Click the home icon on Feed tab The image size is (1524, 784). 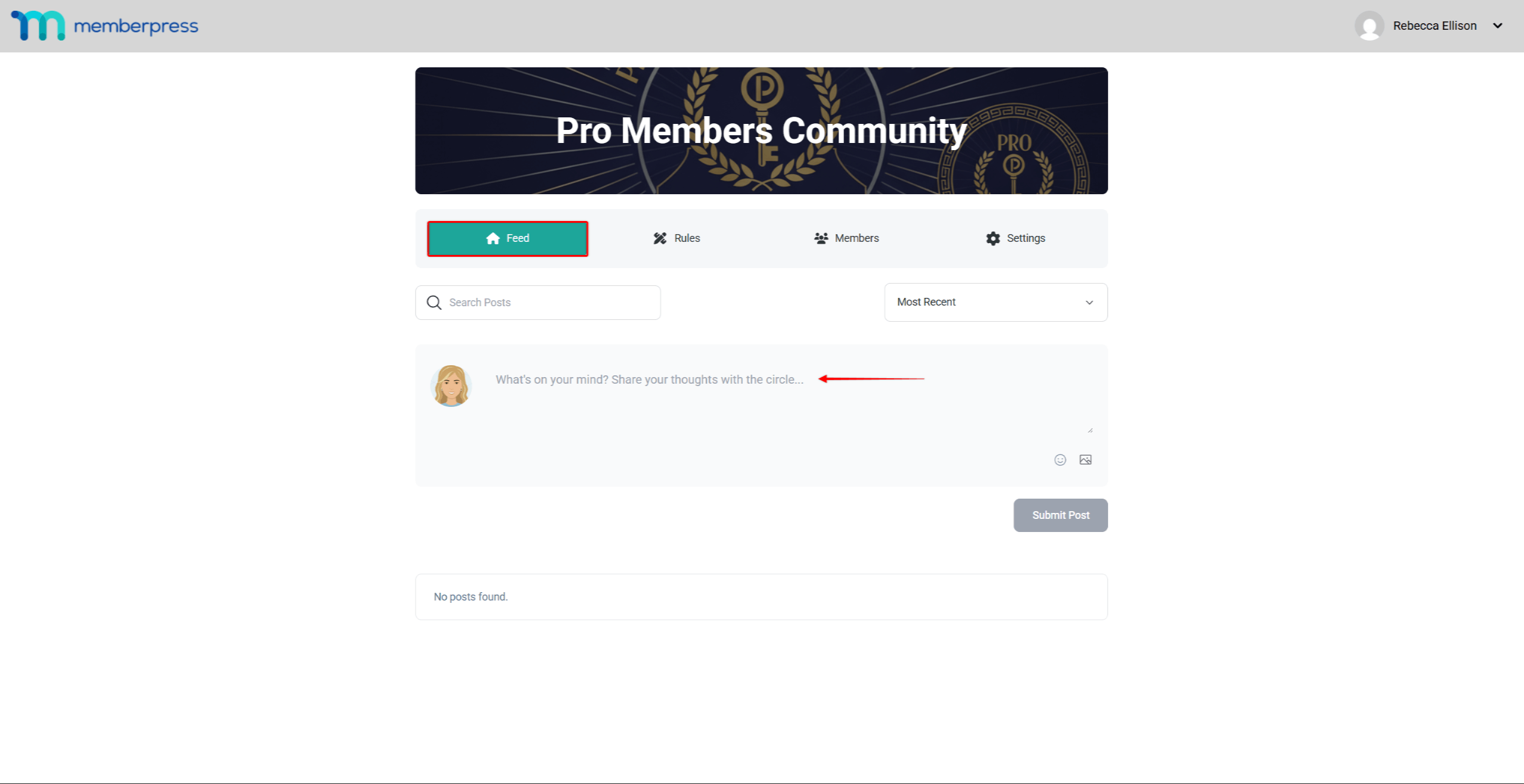click(x=492, y=238)
